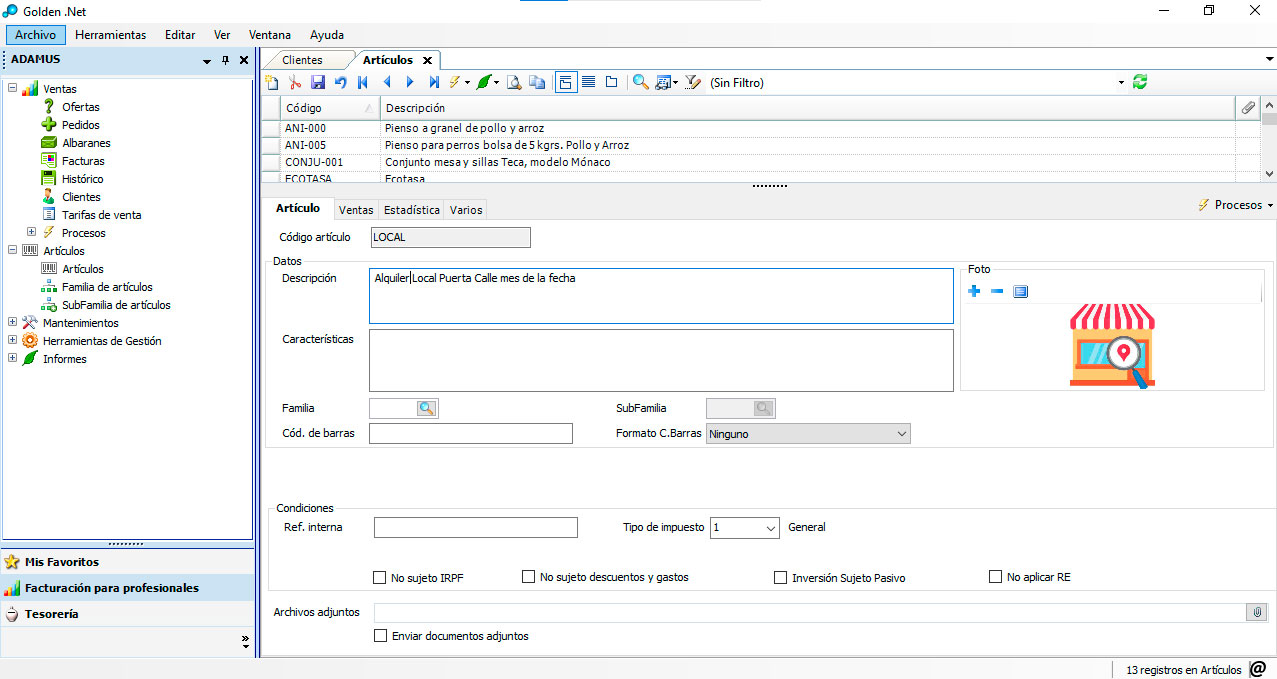Screen dimensions: 1277x679
Task: Switch to the Estadística tab
Action: 411,210
